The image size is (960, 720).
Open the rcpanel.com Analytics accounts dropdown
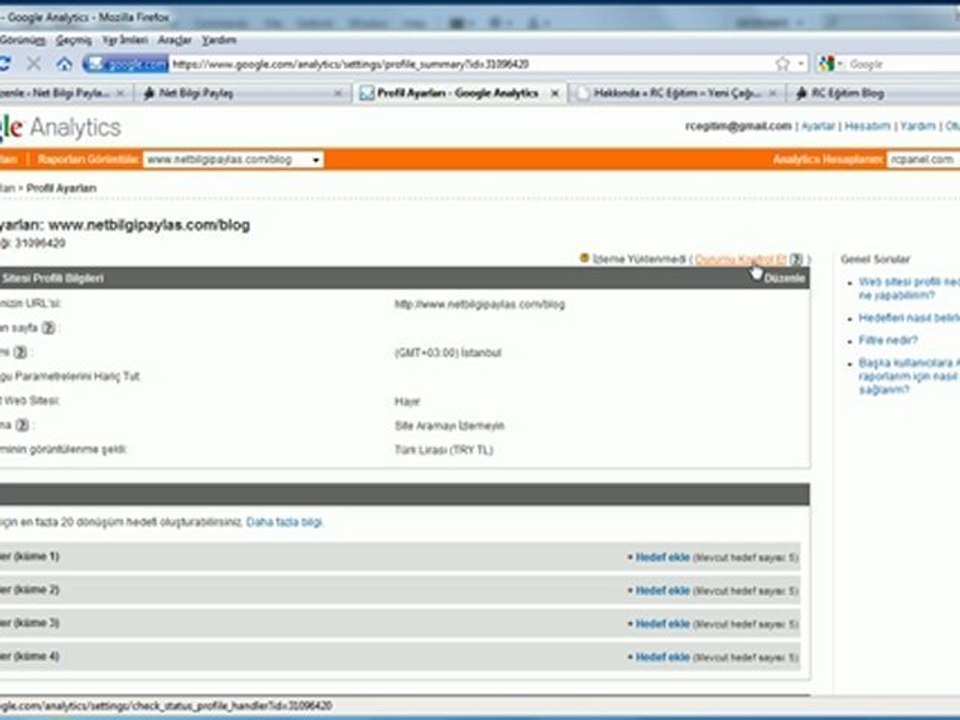(923, 160)
